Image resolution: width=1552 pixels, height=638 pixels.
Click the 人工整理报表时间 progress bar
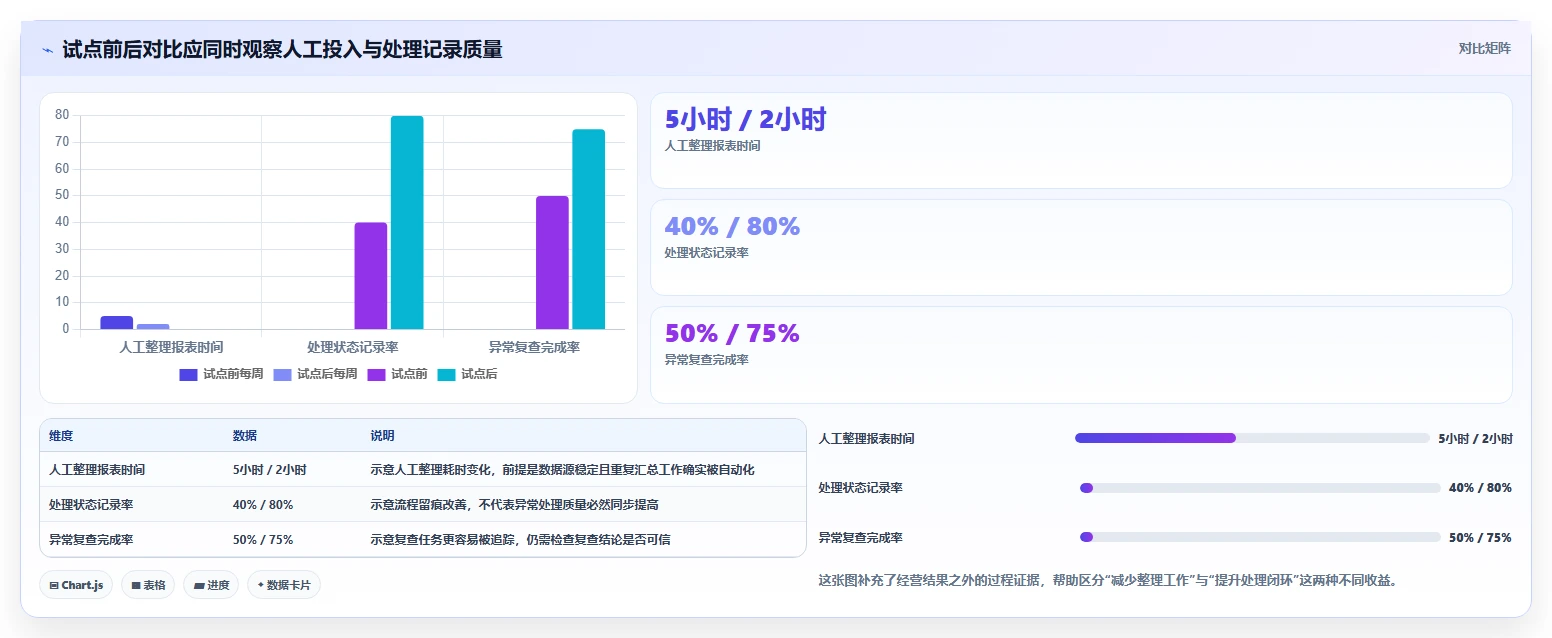point(1252,438)
